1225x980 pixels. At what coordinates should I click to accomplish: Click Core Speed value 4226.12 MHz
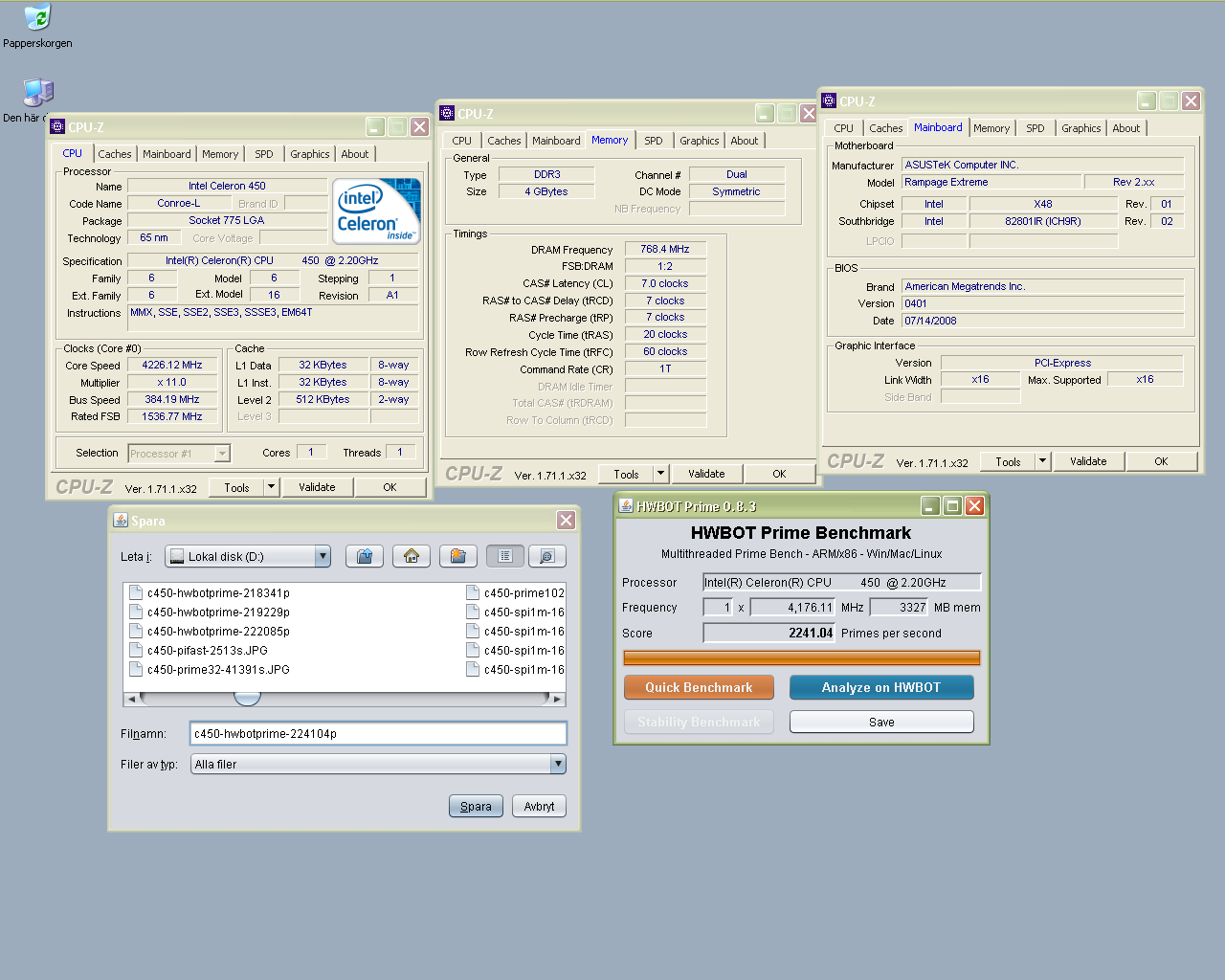[172, 365]
